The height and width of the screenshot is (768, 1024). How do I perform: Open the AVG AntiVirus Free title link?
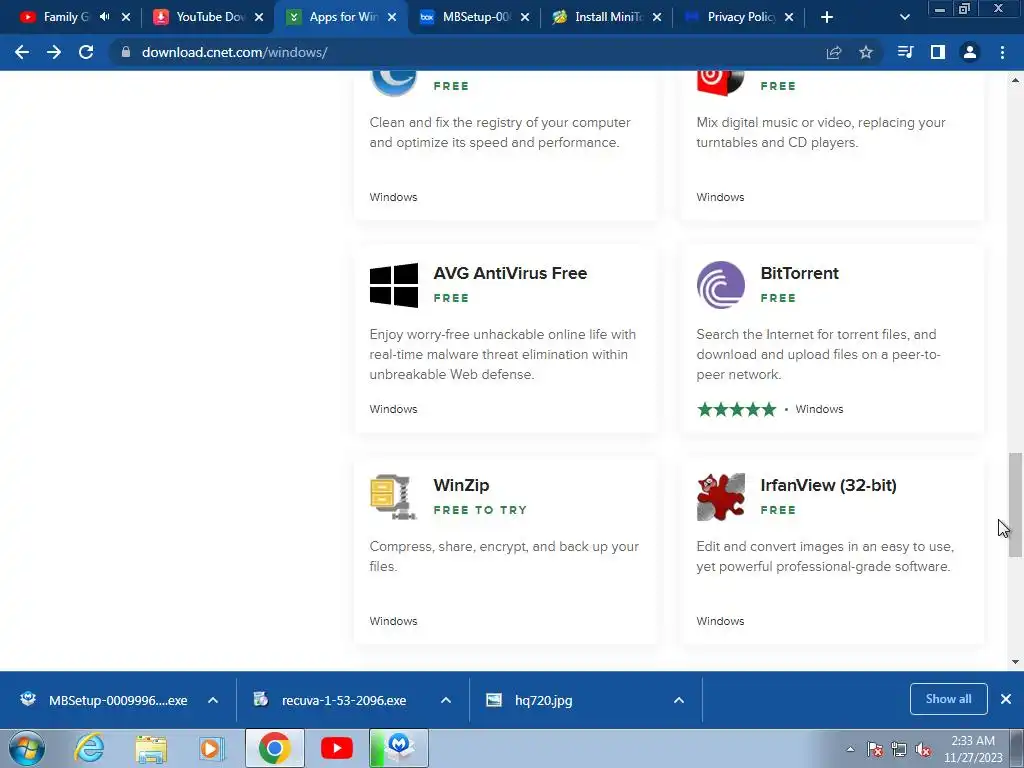click(510, 273)
